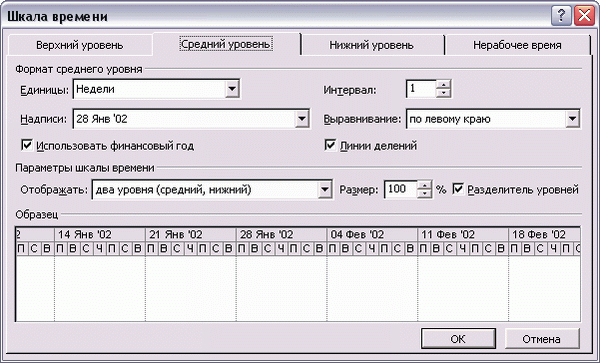
Task: Click the 14 Янв '02 sample header
Action: point(100,234)
